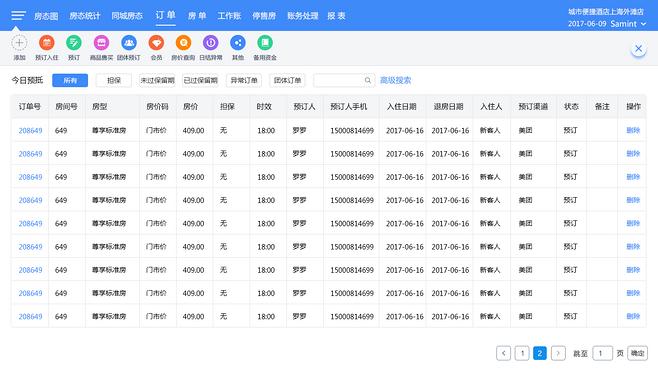Open the 同城房态 tab
658x372 pixels.
tap(127, 16)
